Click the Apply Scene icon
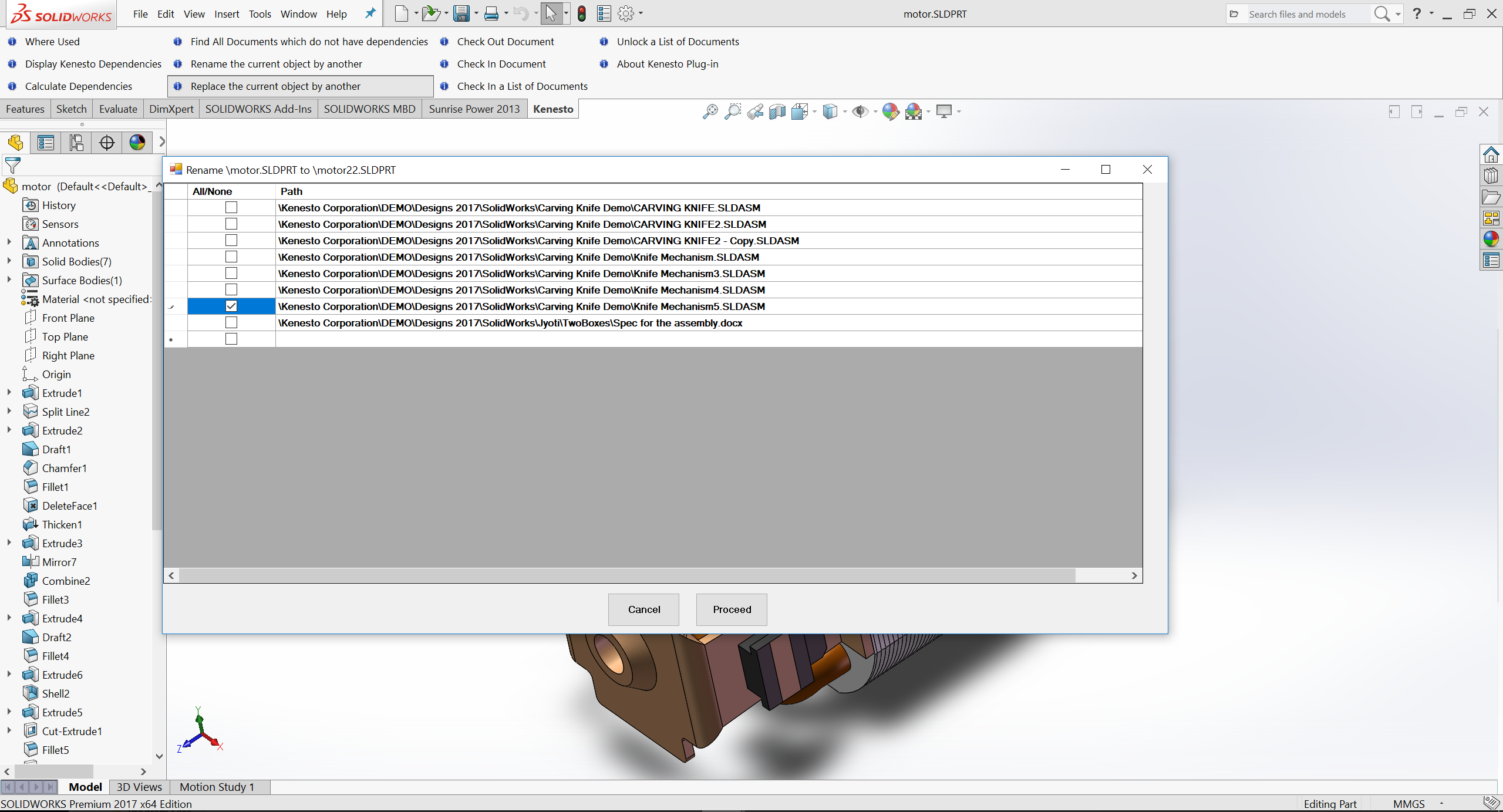The height and width of the screenshot is (812, 1503). point(914,111)
